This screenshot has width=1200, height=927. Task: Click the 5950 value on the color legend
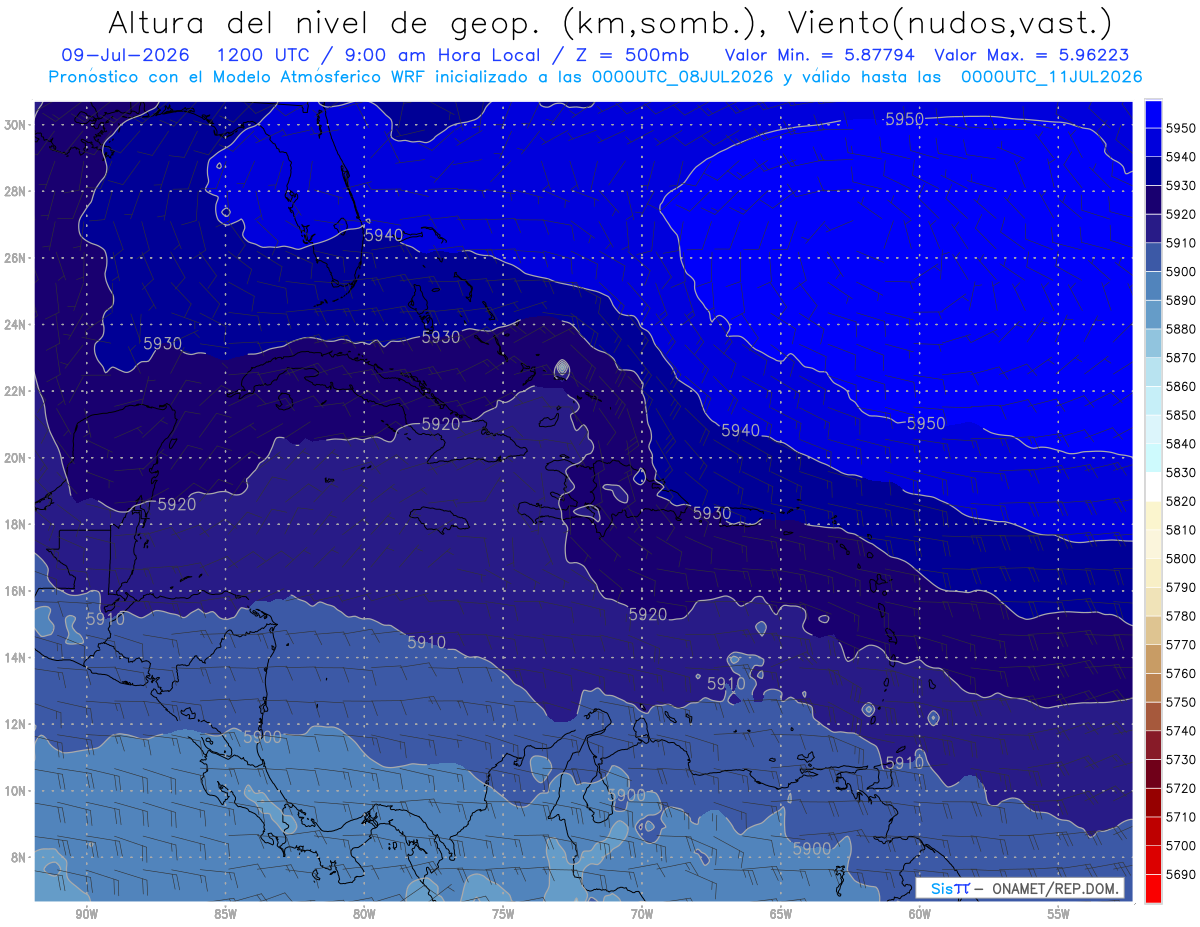point(1181,128)
